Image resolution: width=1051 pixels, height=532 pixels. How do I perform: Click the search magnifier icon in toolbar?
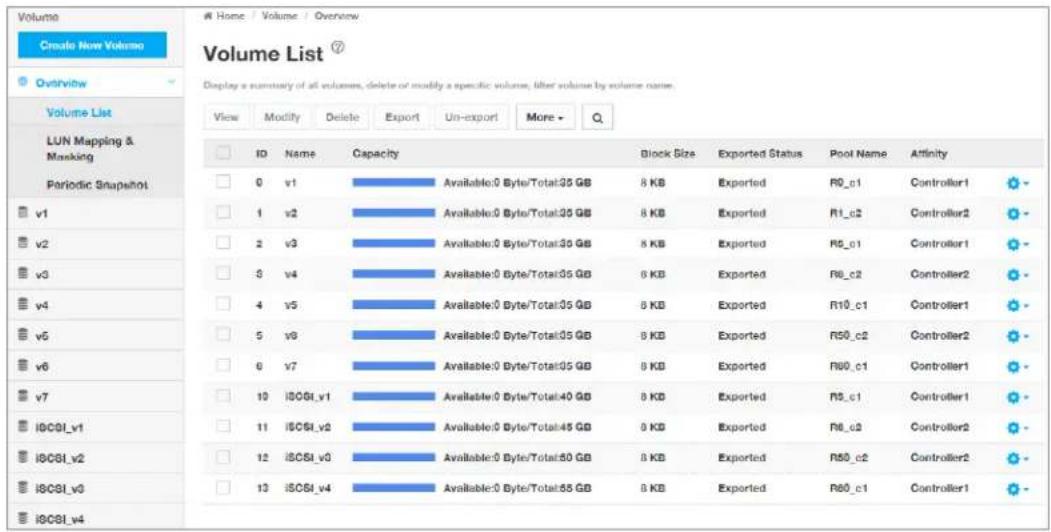[597, 117]
